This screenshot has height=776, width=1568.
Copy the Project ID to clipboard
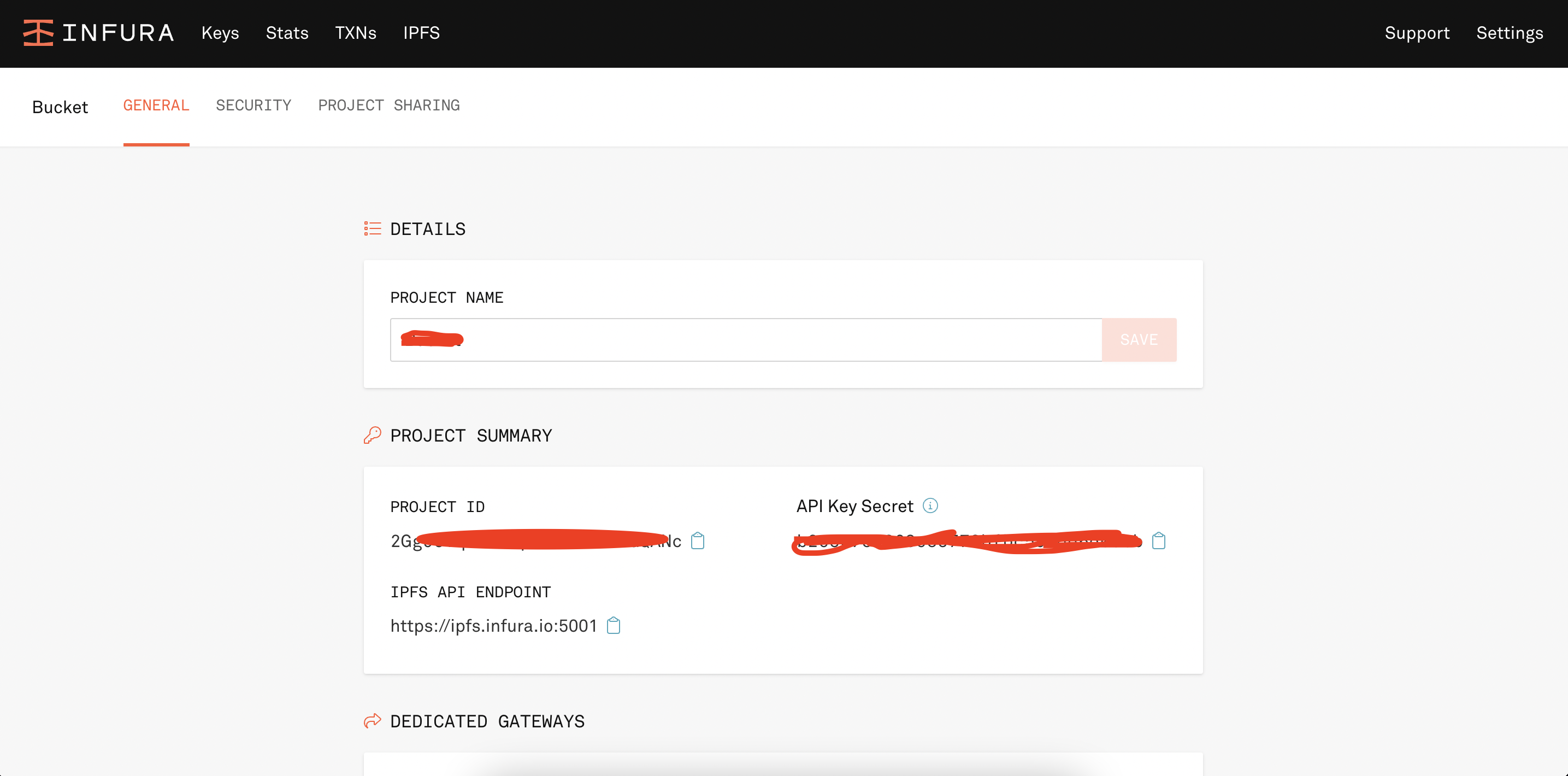(x=698, y=540)
